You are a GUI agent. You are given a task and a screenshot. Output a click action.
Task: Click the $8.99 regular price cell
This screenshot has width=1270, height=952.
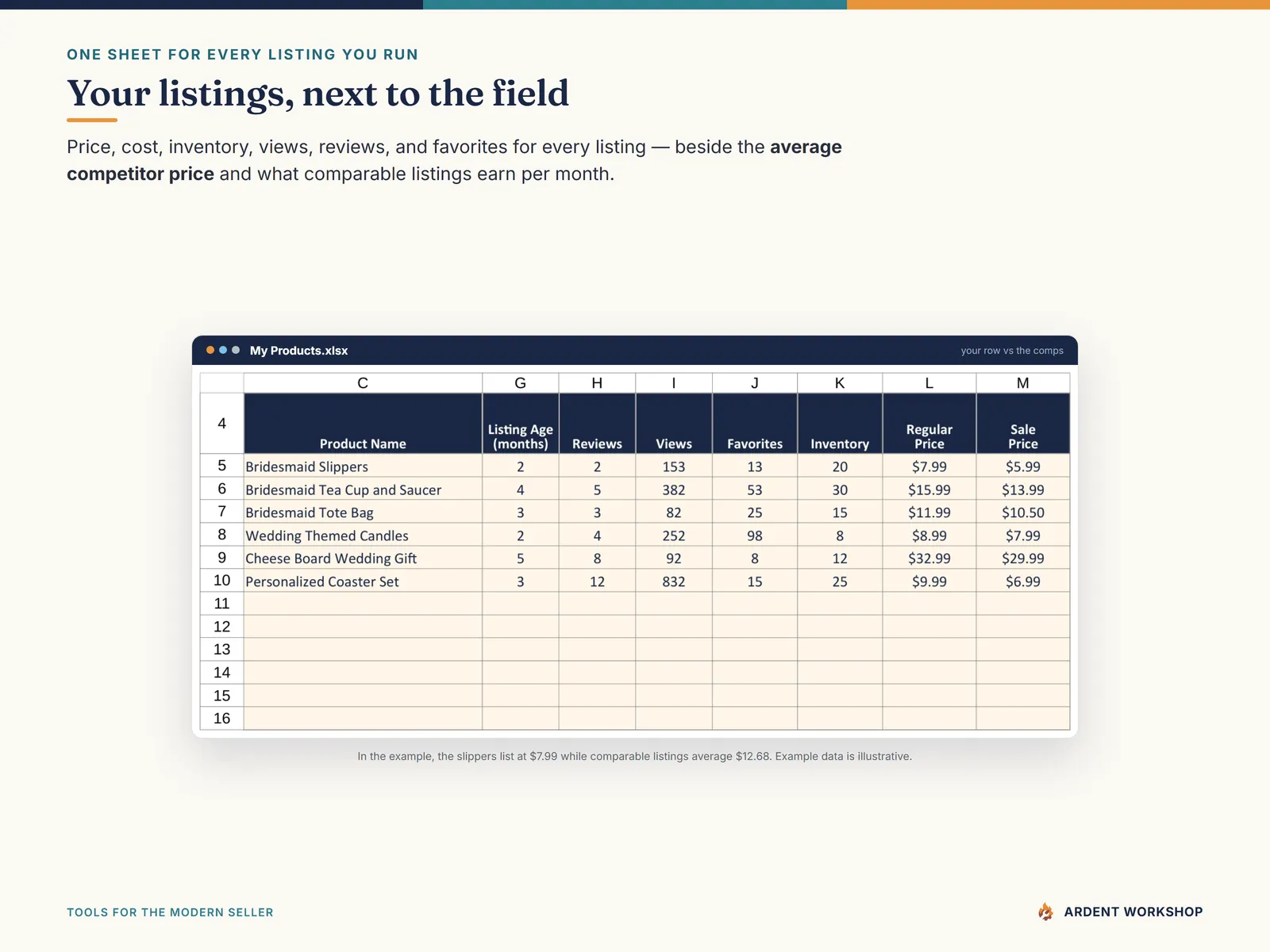tap(929, 535)
